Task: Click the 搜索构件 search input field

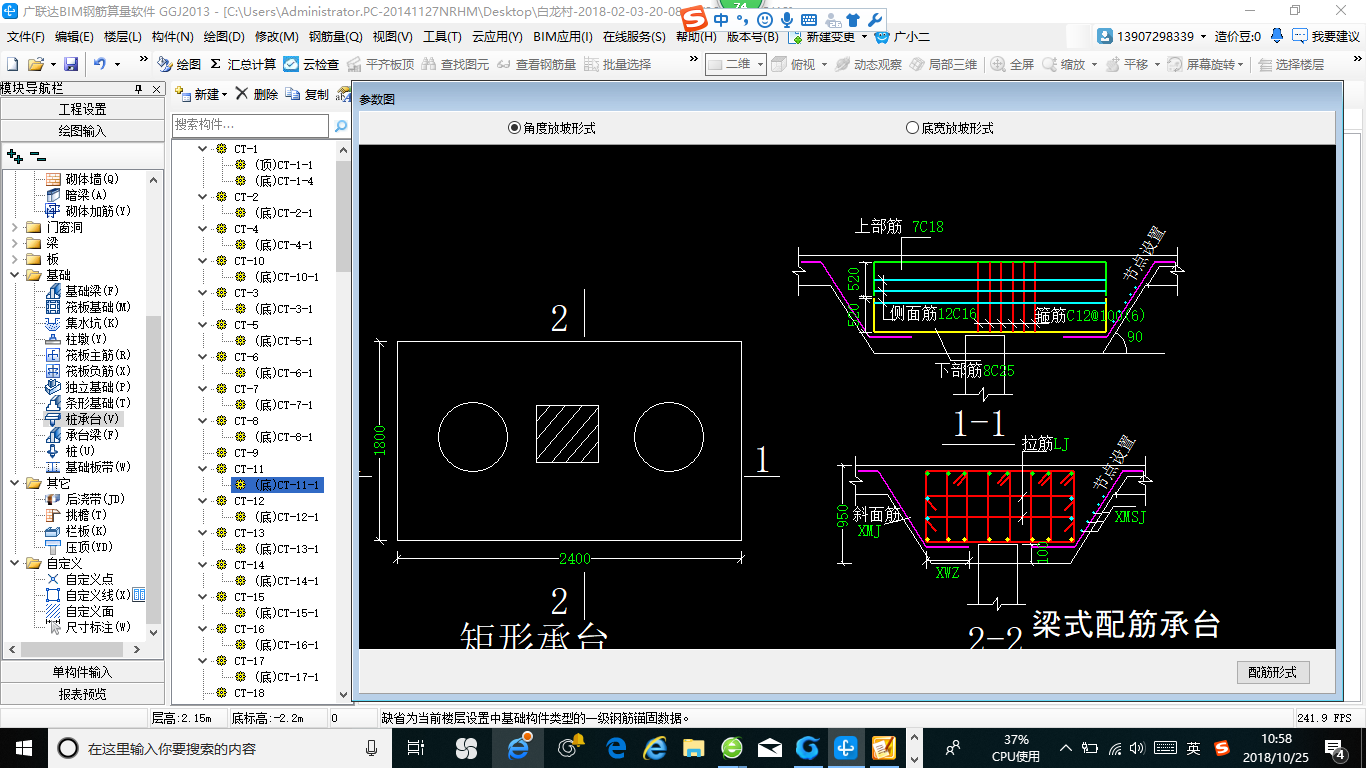Action: tap(250, 125)
